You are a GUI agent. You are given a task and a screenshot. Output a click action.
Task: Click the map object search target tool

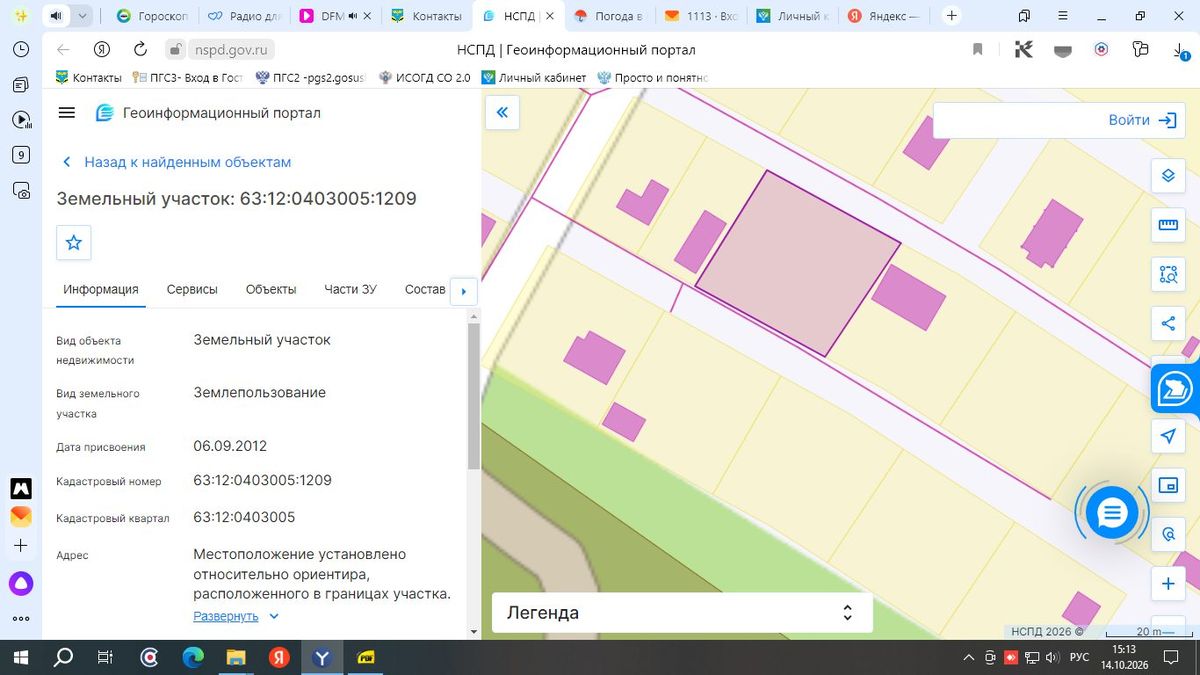1167,535
